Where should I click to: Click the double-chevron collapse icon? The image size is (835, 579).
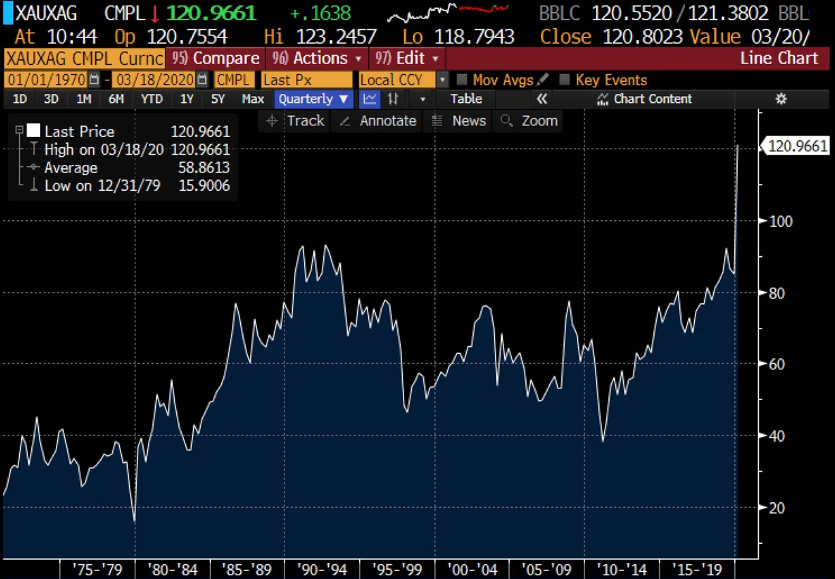[542, 99]
